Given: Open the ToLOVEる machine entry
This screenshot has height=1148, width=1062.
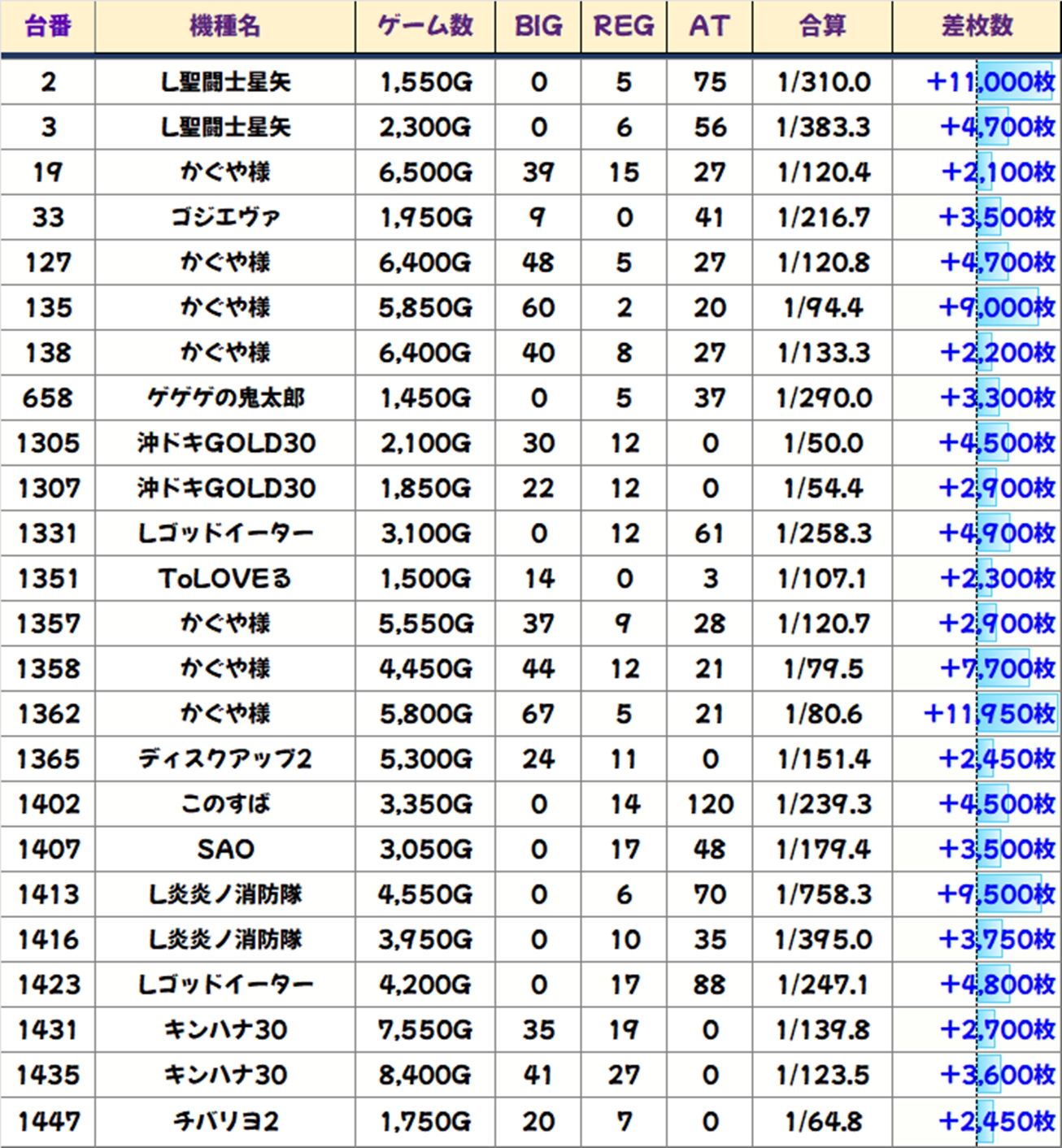Looking at the screenshot, I should (x=224, y=578).
